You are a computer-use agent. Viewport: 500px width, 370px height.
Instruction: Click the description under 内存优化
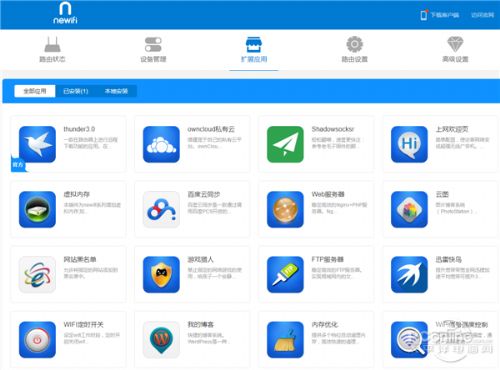(338, 338)
